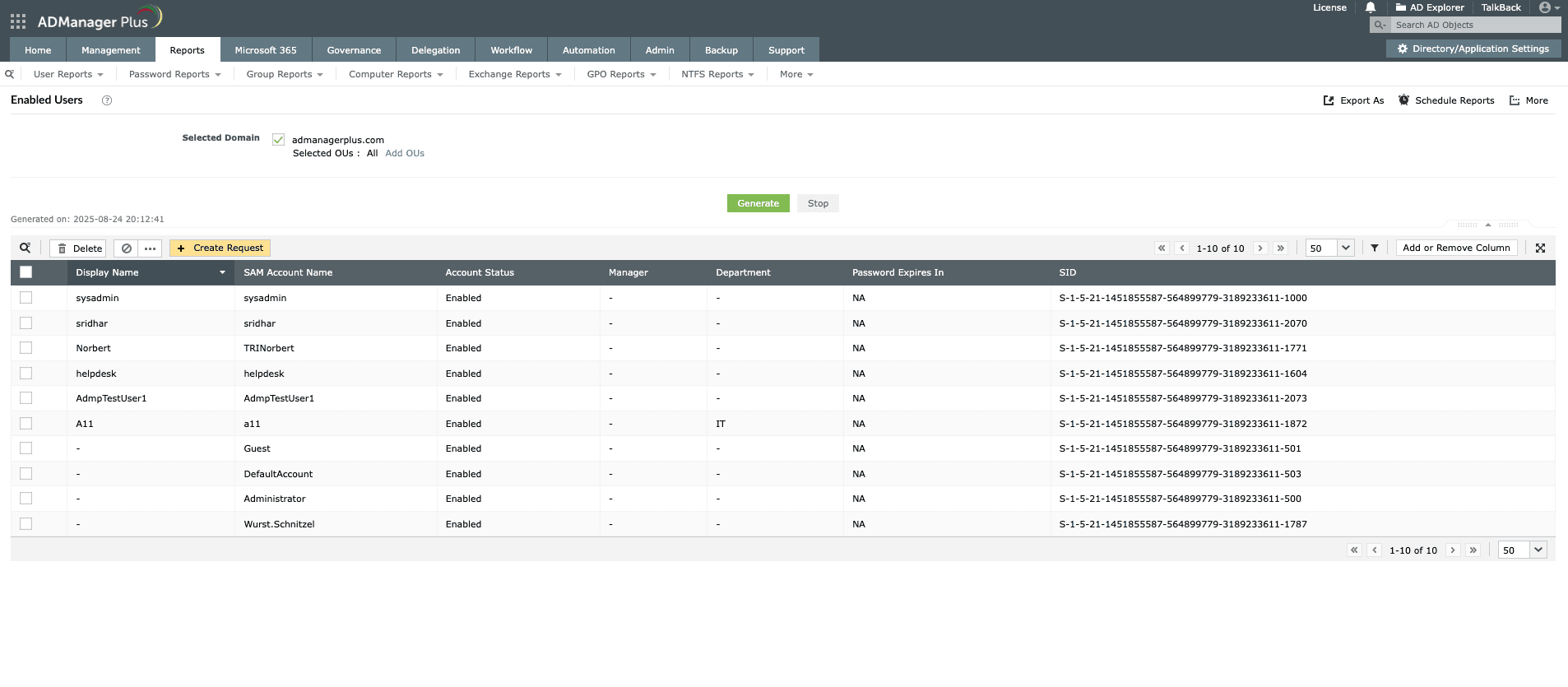
Task: Switch to the Management tab
Action: pos(111,49)
